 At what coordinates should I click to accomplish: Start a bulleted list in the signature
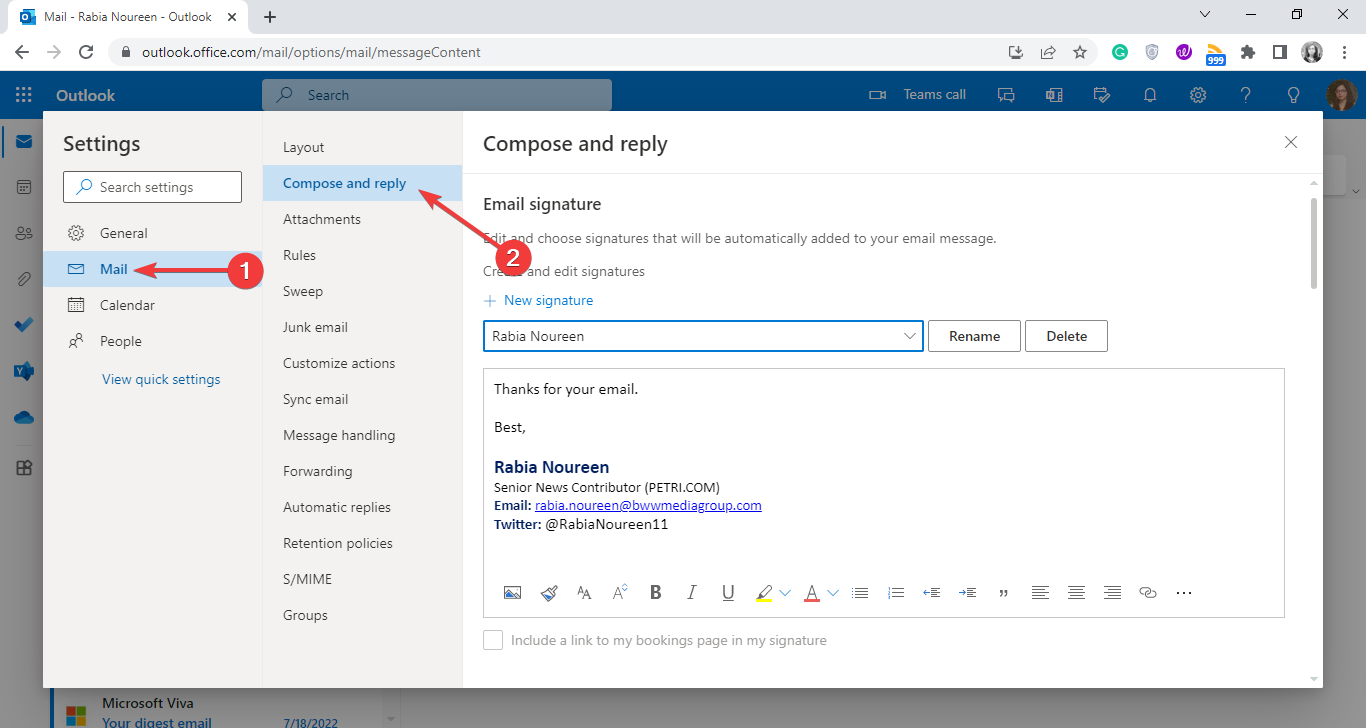click(x=859, y=592)
